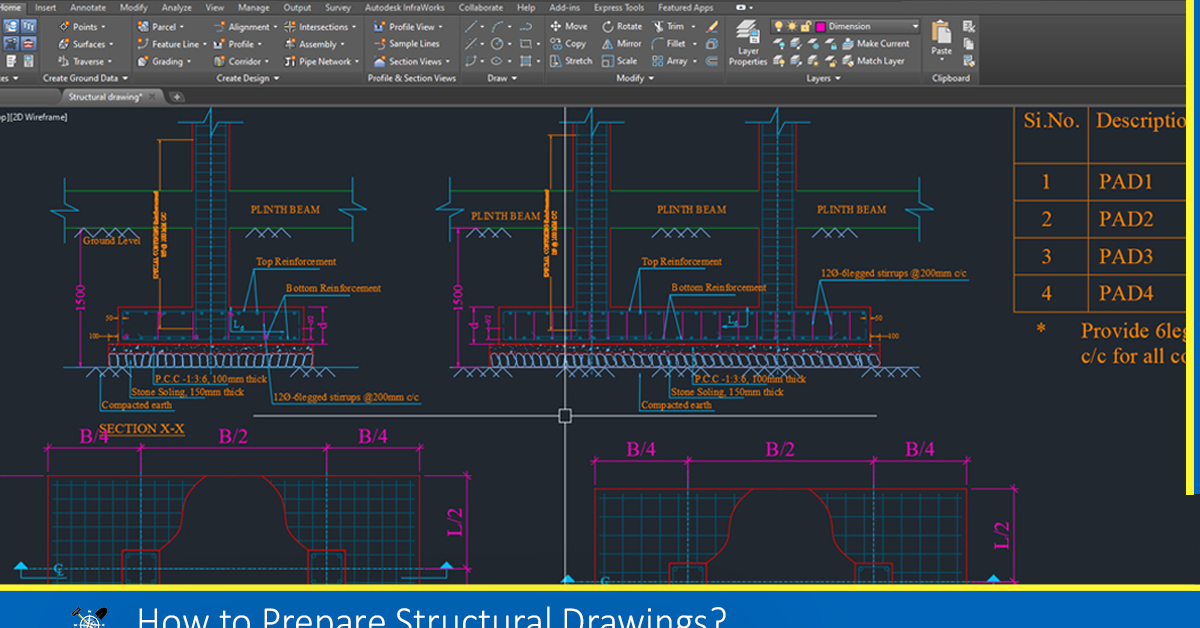The height and width of the screenshot is (628, 1200).
Task: Expand the Layers panel
Action: click(x=822, y=78)
